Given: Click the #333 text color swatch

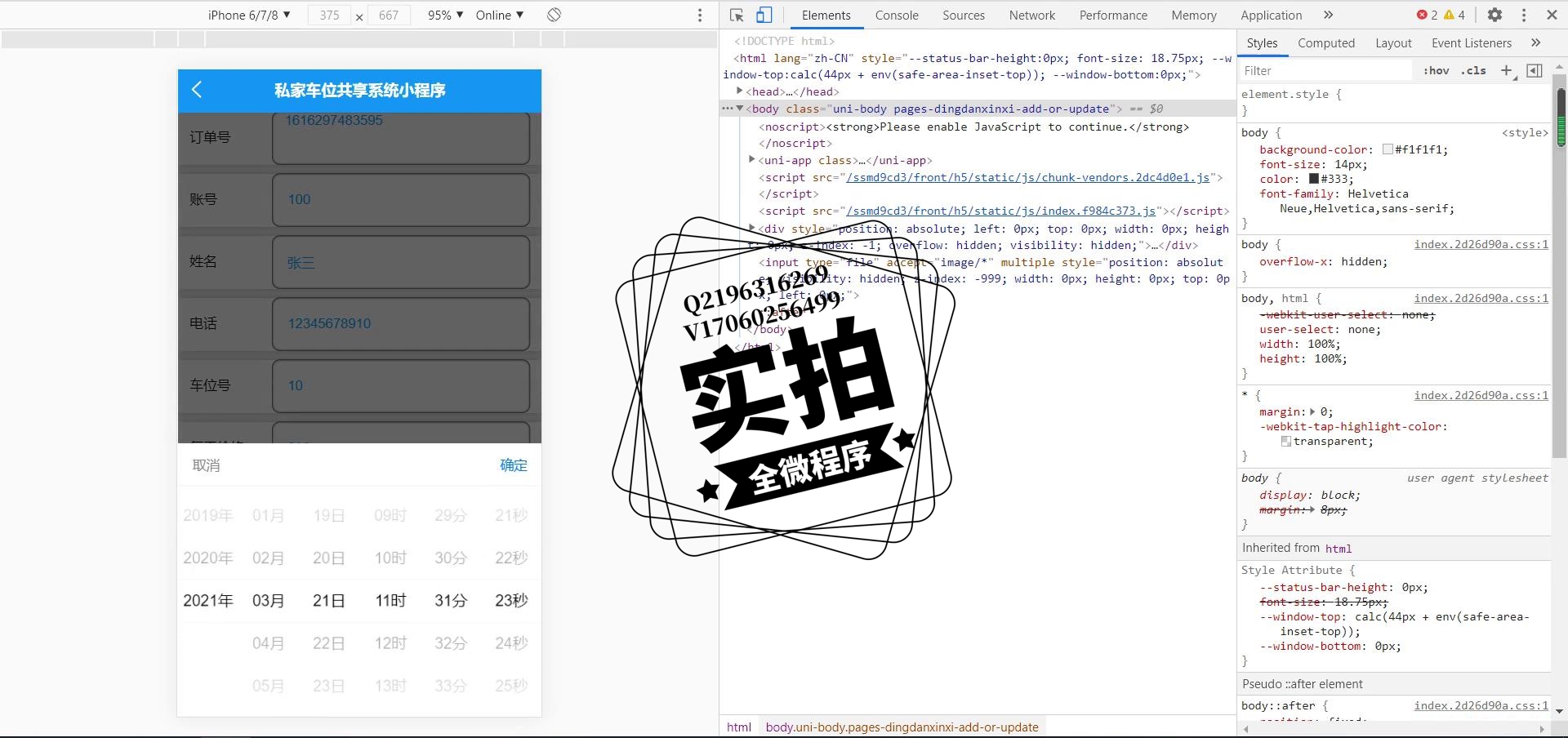Looking at the screenshot, I should coord(1314,179).
